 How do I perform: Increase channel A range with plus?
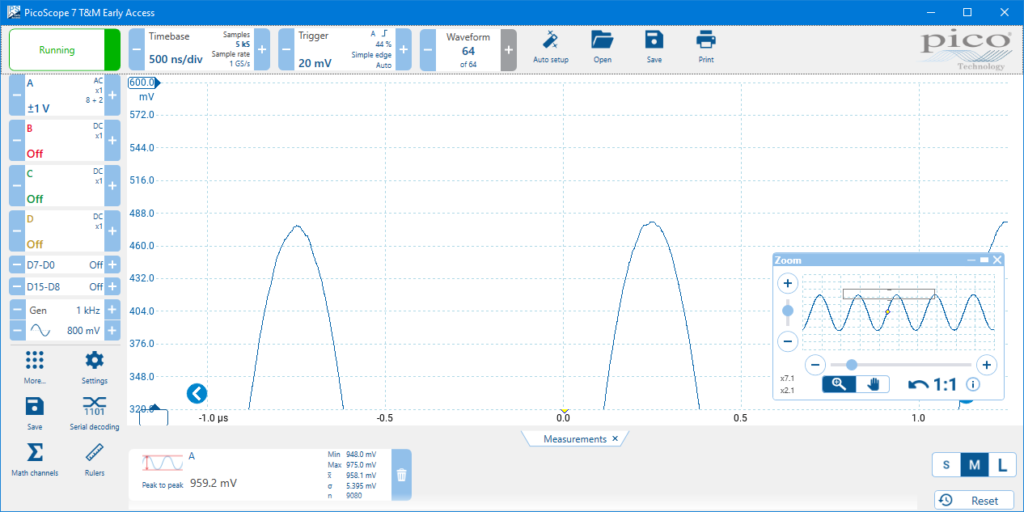point(112,96)
